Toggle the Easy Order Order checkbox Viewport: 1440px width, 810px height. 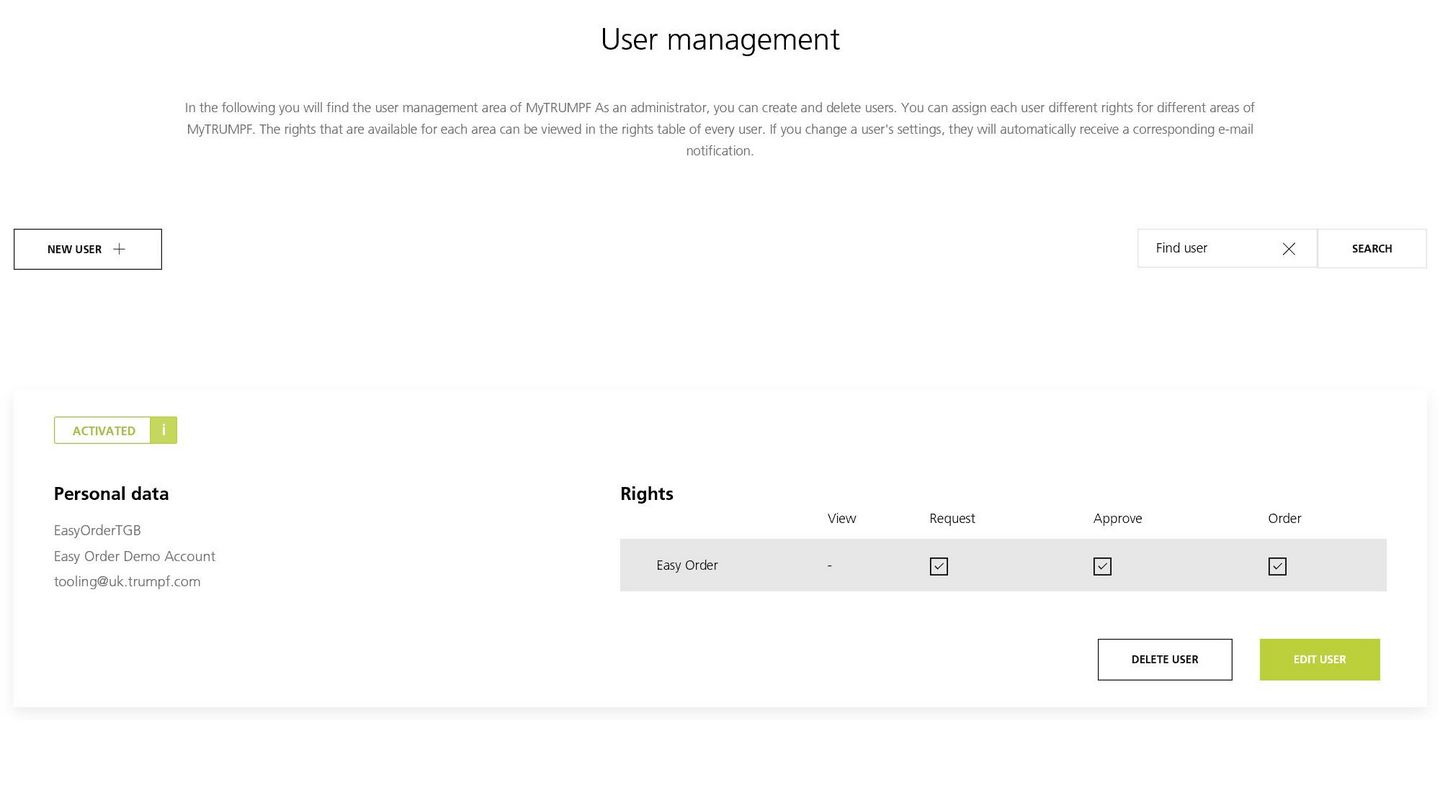(x=1277, y=566)
